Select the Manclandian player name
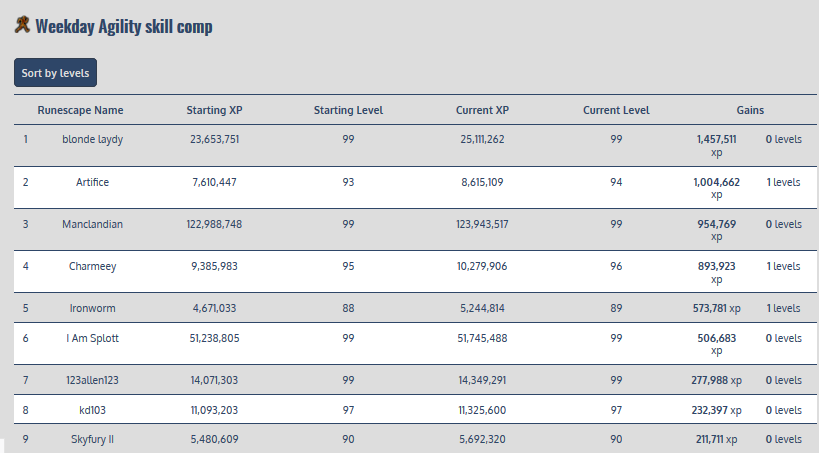This screenshot has width=819, height=453. (92, 224)
